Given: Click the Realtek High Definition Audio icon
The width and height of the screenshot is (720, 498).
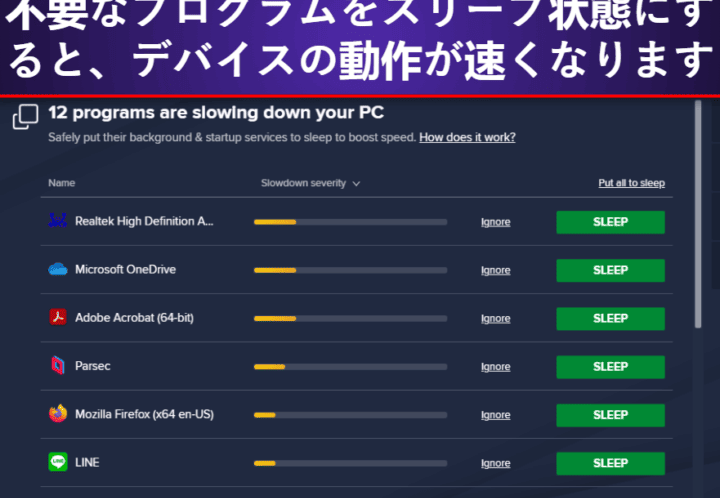Looking at the screenshot, I should point(58,221).
